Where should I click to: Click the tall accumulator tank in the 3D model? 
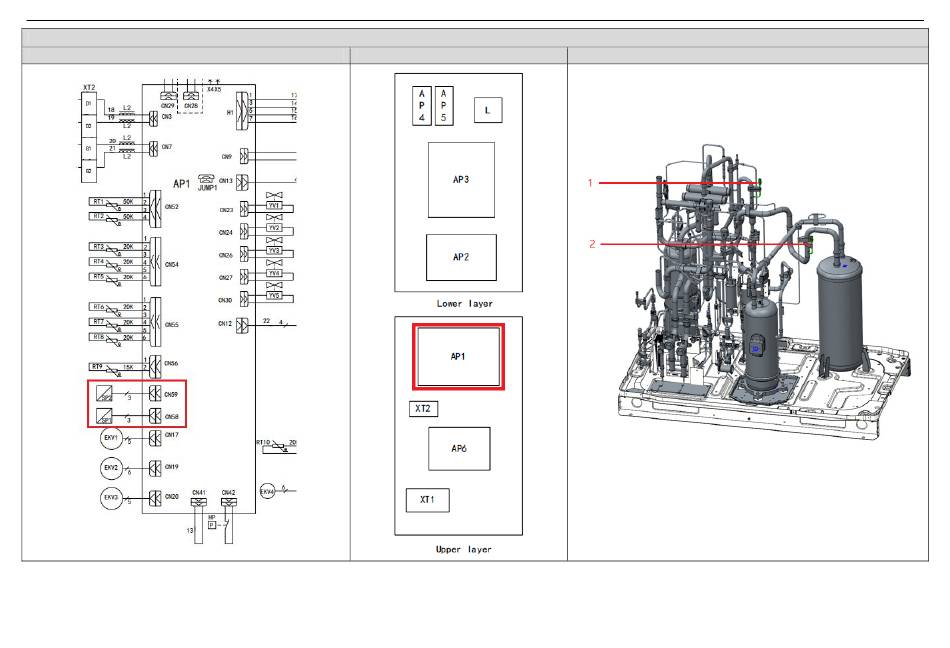pos(840,313)
